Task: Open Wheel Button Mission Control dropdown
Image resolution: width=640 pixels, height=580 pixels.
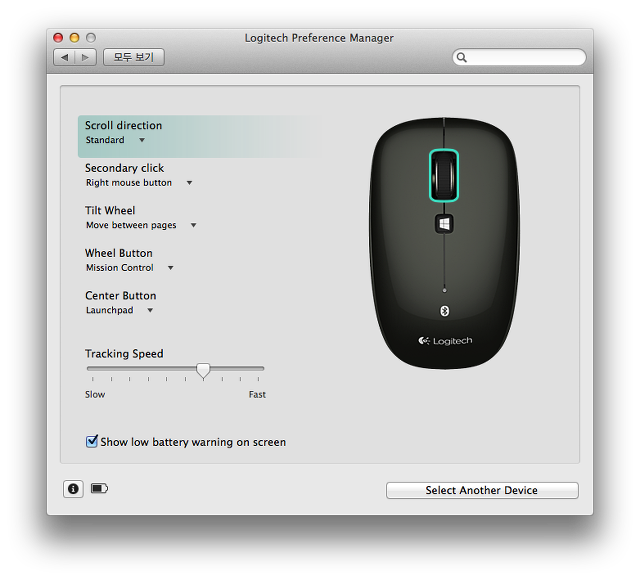Action: tap(130, 268)
